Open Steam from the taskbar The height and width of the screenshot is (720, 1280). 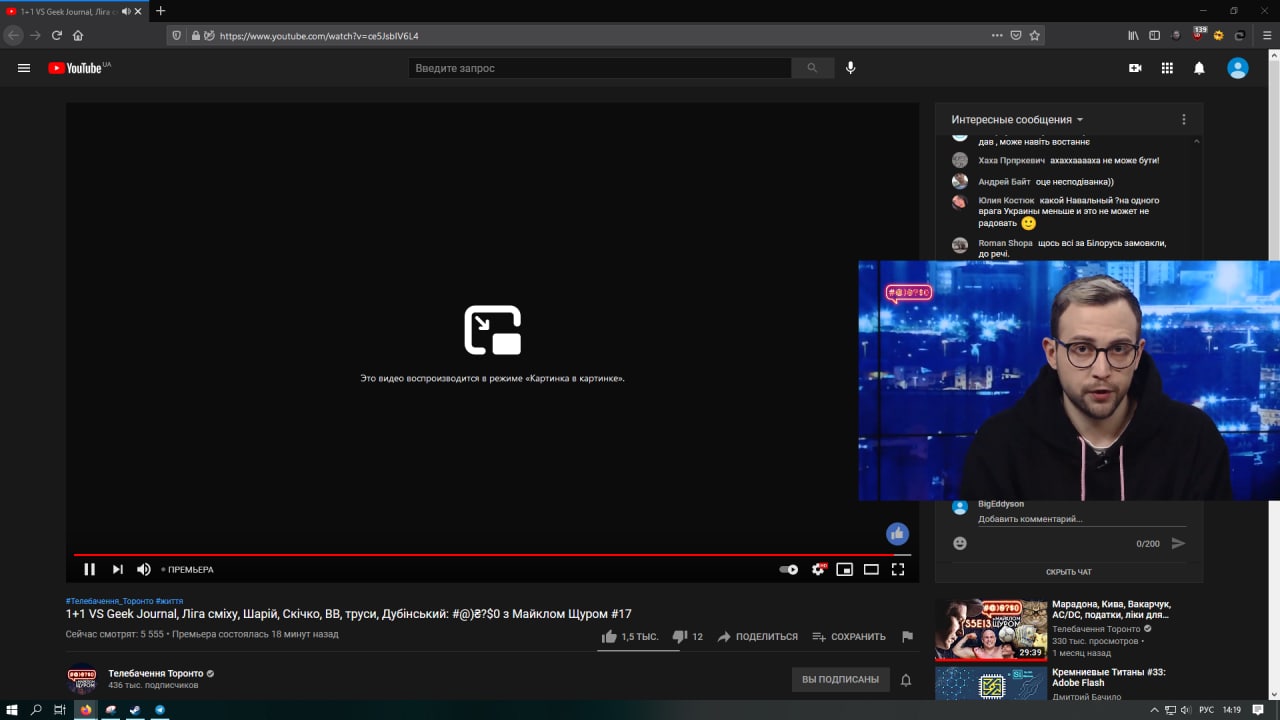(135, 710)
